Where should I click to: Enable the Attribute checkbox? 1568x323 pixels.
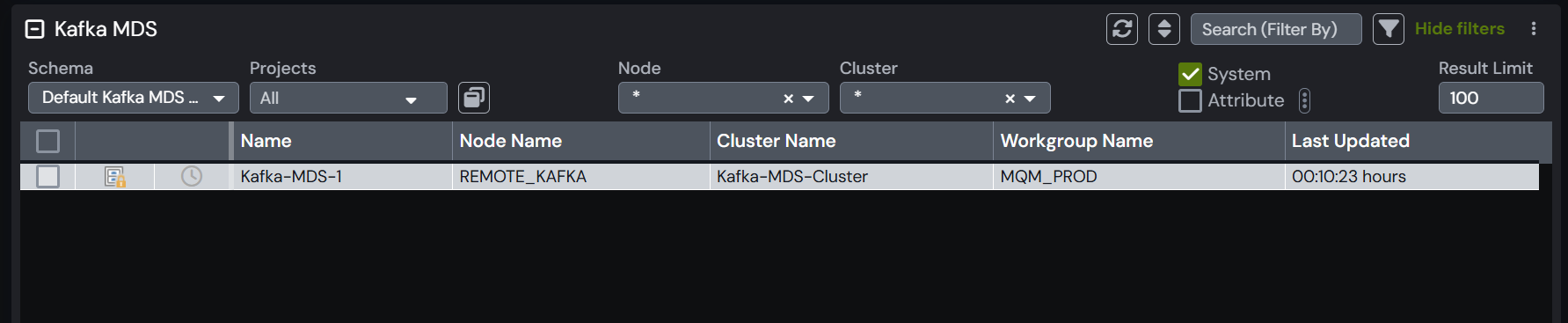(x=1190, y=101)
